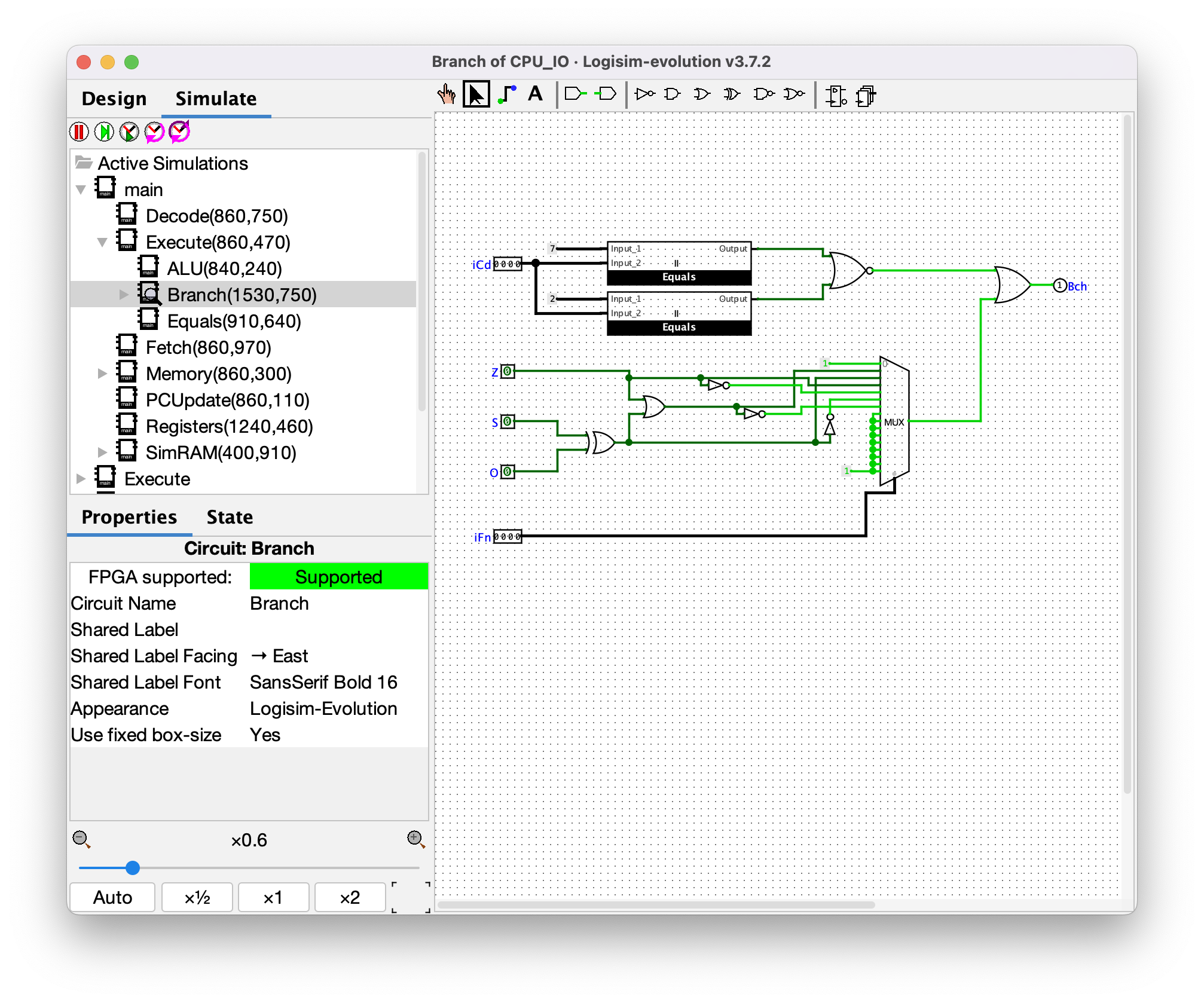The width and height of the screenshot is (1204, 1003).
Task: Switch to the Design tab
Action: point(114,99)
